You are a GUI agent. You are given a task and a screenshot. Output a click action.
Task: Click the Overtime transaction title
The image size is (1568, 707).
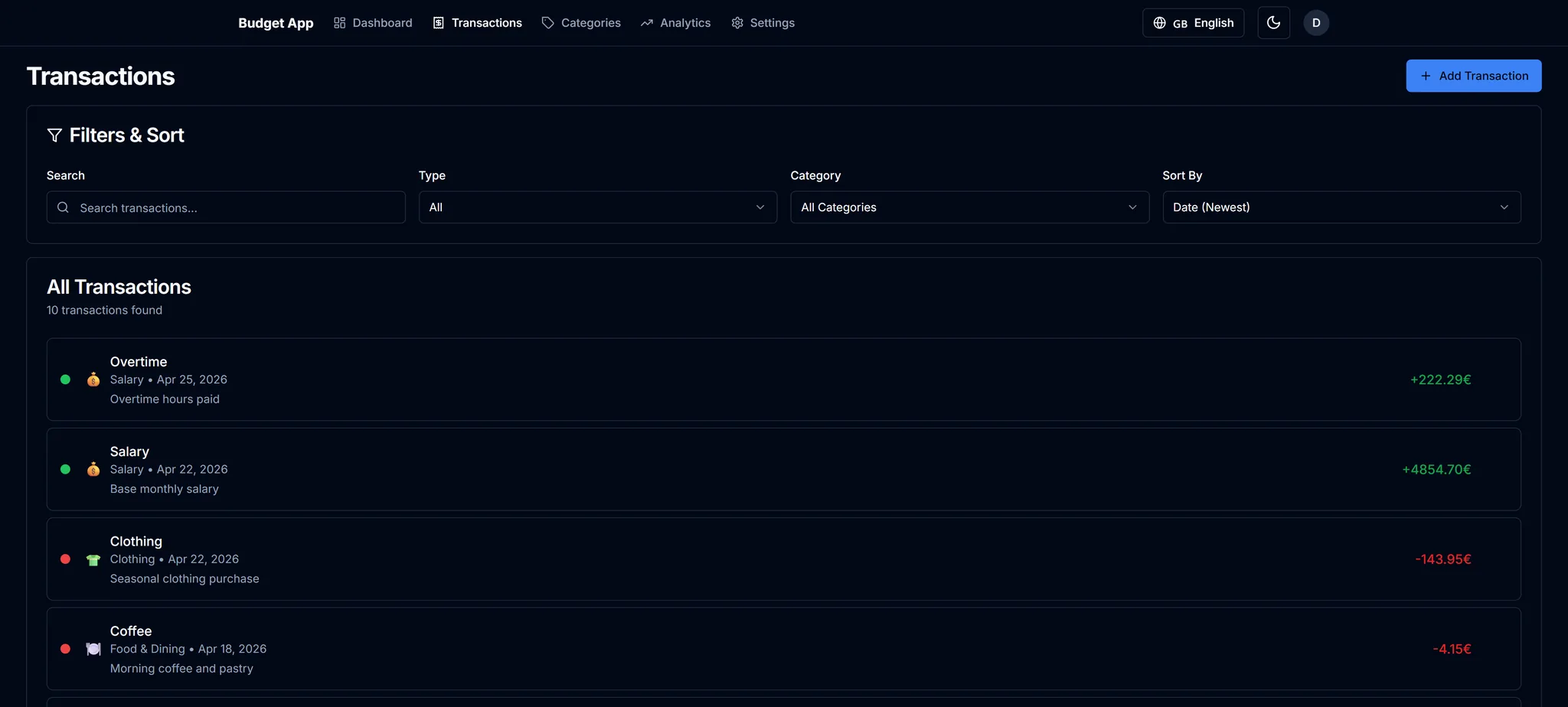[139, 362]
